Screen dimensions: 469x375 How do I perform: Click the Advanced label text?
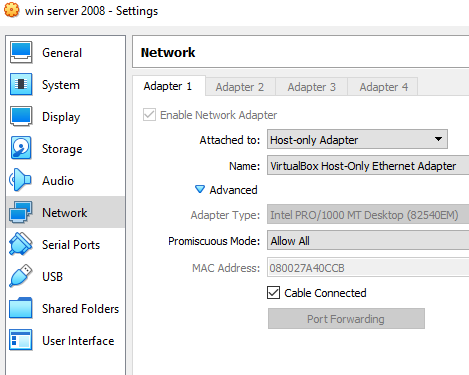[x=233, y=190]
